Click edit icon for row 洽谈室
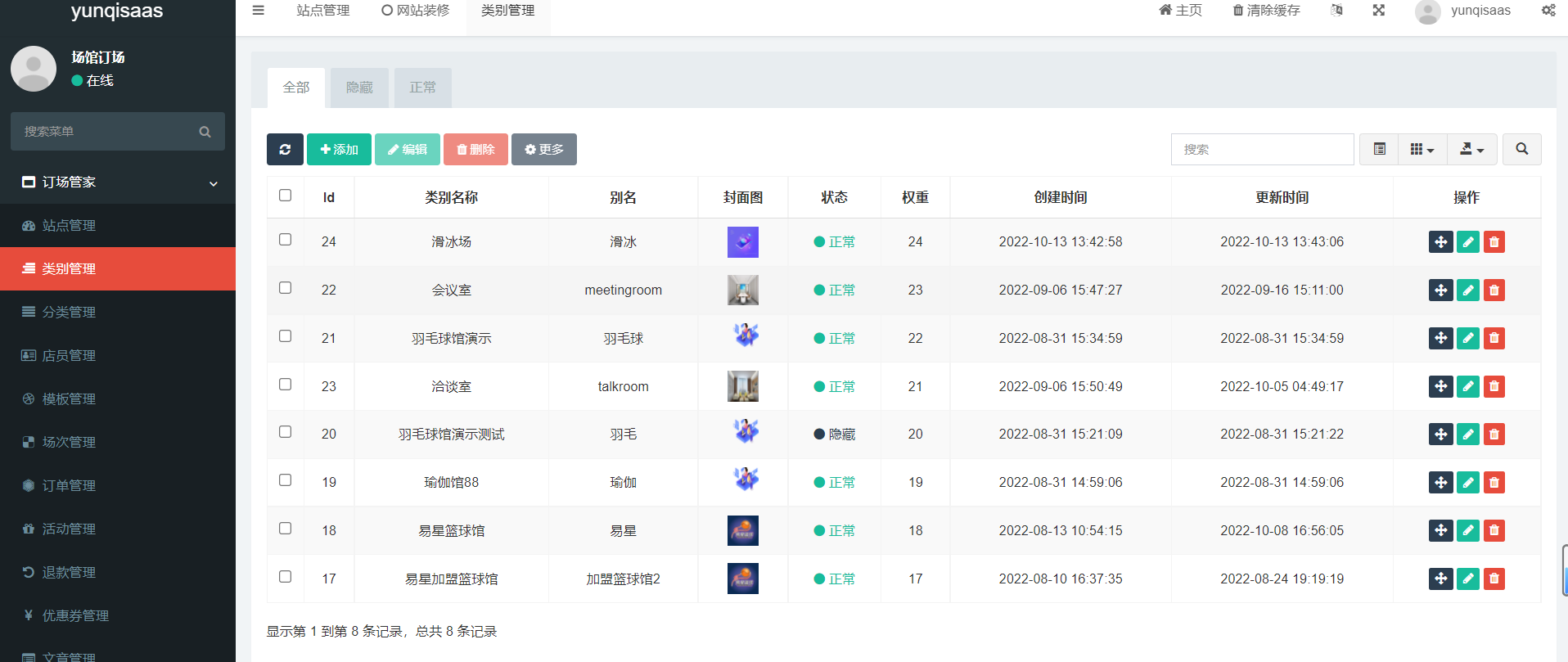 click(x=1468, y=386)
